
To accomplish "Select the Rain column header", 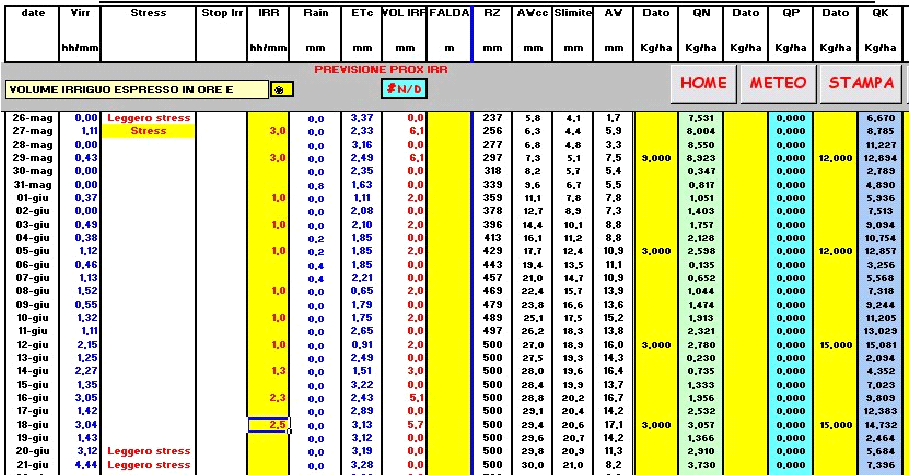I will [316, 13].
